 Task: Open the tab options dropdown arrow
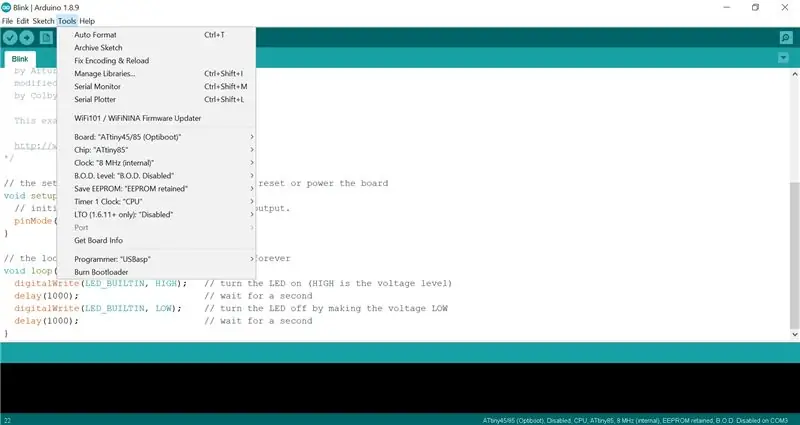click(x=784, y=58)
